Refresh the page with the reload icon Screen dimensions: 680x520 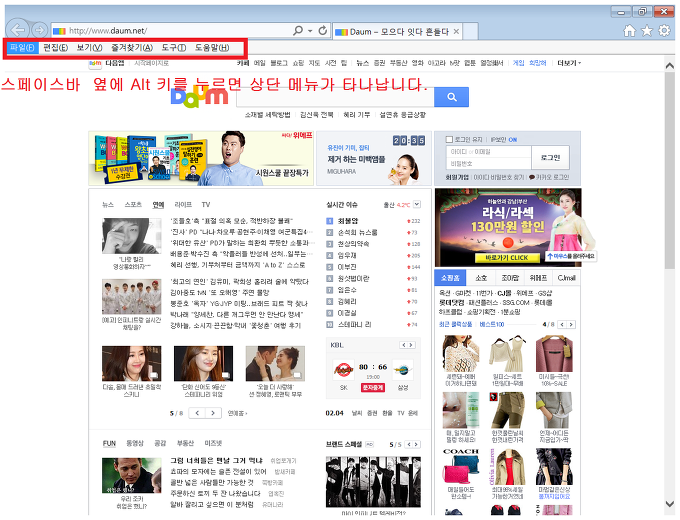[x=323, y=30]
